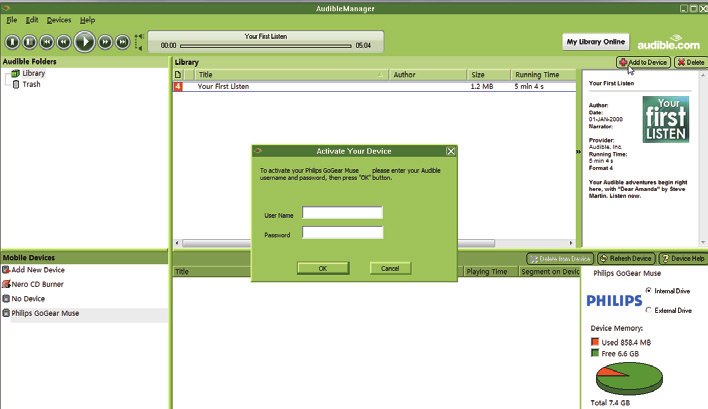The image size is (708, 409).
Task: Click Add to Device button
Action: pos(643,62)
